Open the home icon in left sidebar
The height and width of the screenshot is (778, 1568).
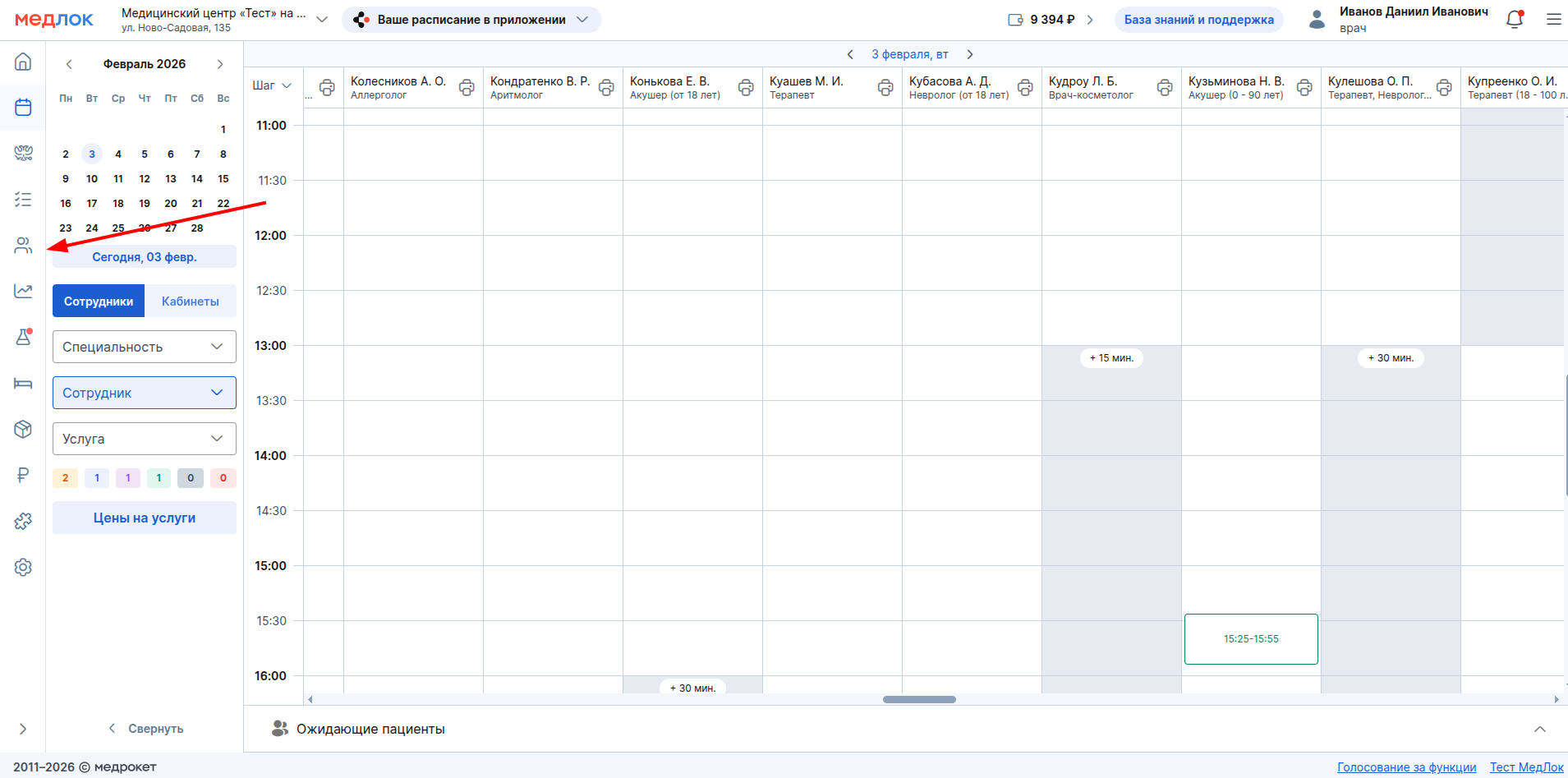(23, 62)
